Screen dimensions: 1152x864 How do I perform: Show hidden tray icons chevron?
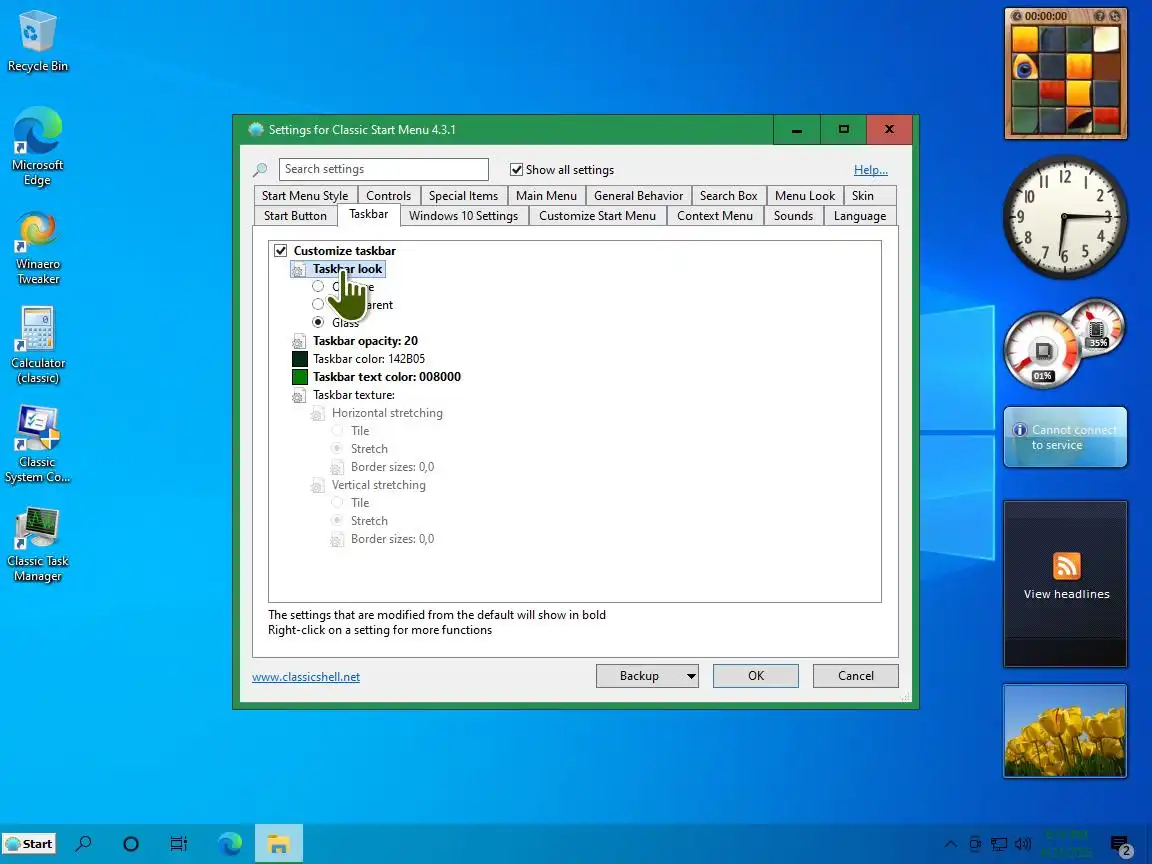950,843
